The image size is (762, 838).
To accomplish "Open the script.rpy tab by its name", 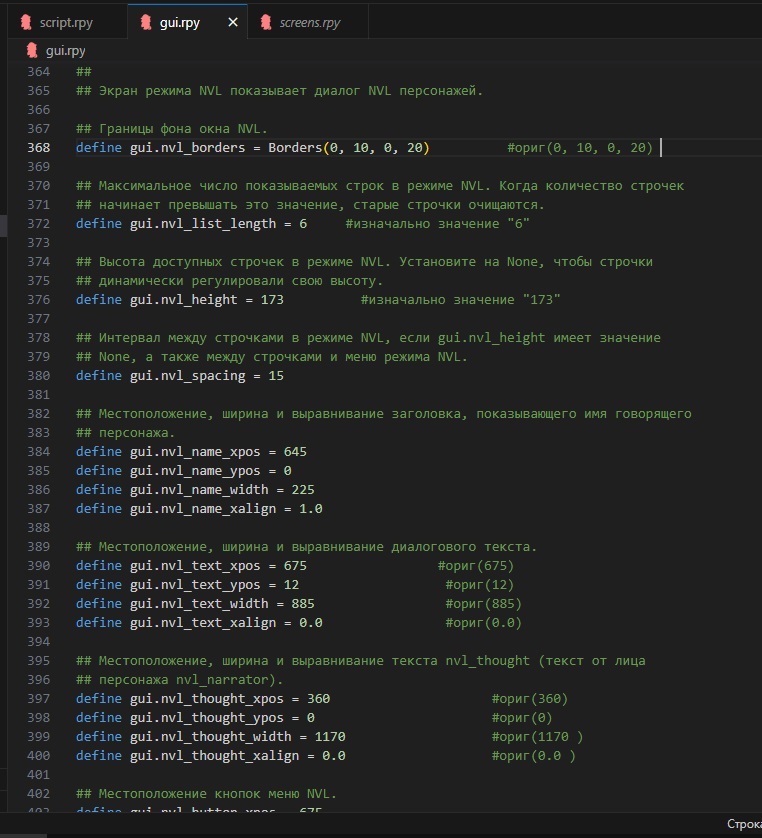I will 66,22.
